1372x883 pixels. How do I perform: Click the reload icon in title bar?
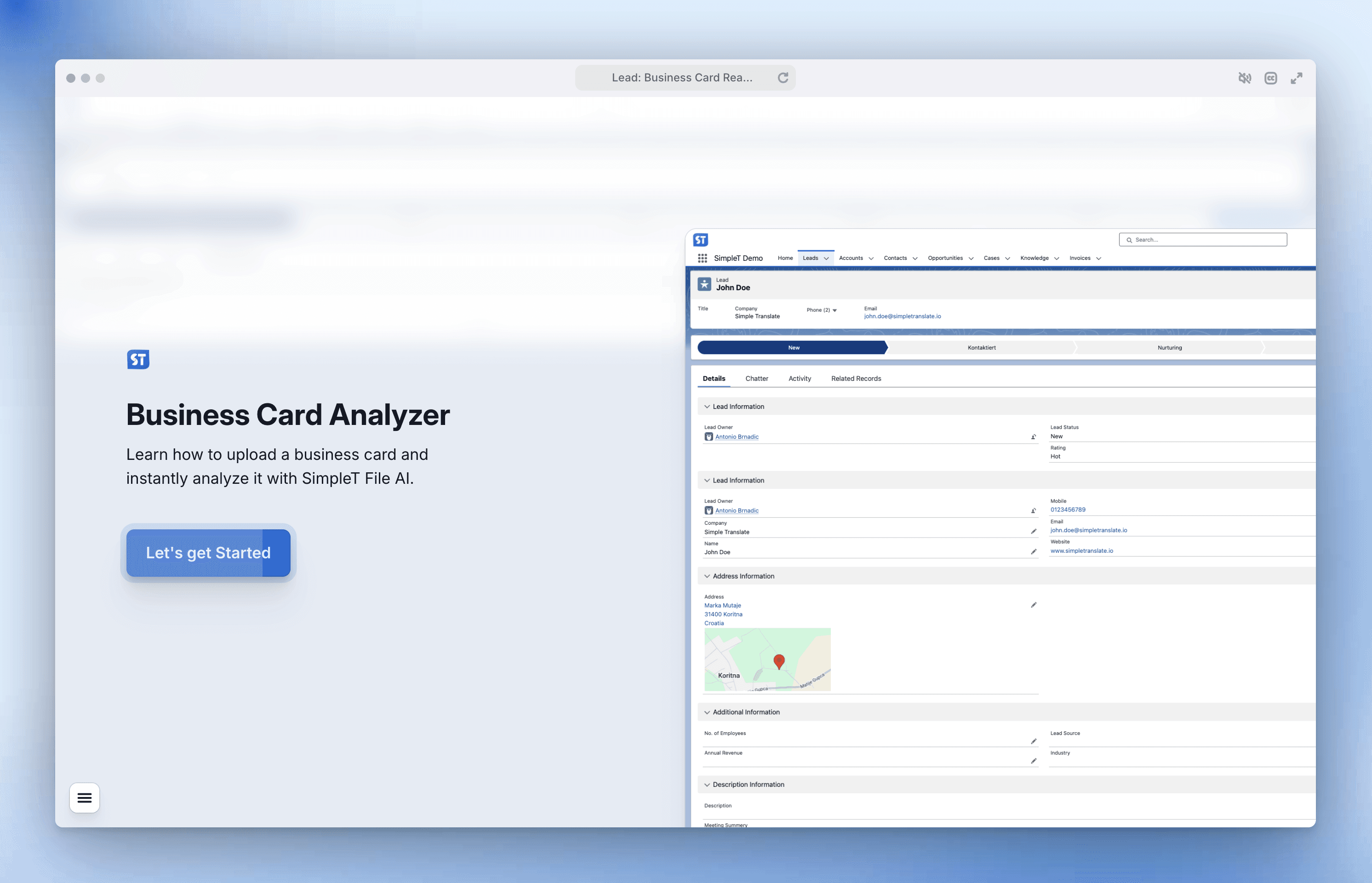pos(783,78)
